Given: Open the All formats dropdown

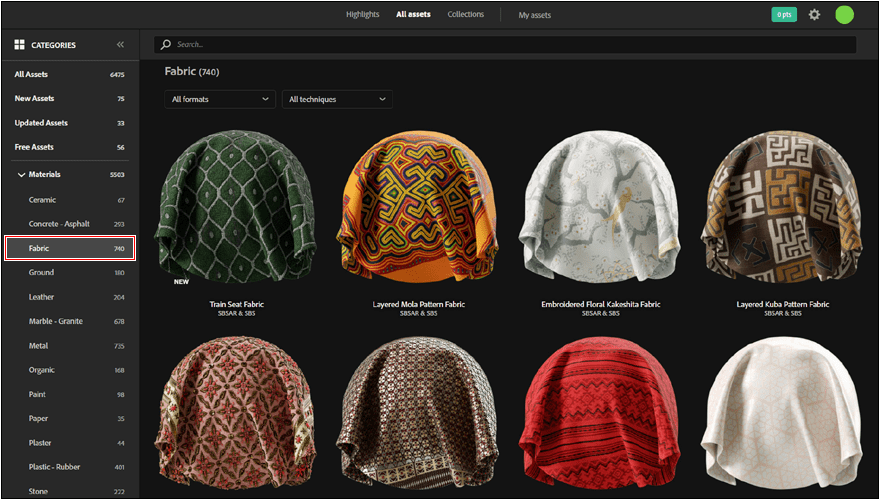Looking at the screenshot, I should (220, 99).
